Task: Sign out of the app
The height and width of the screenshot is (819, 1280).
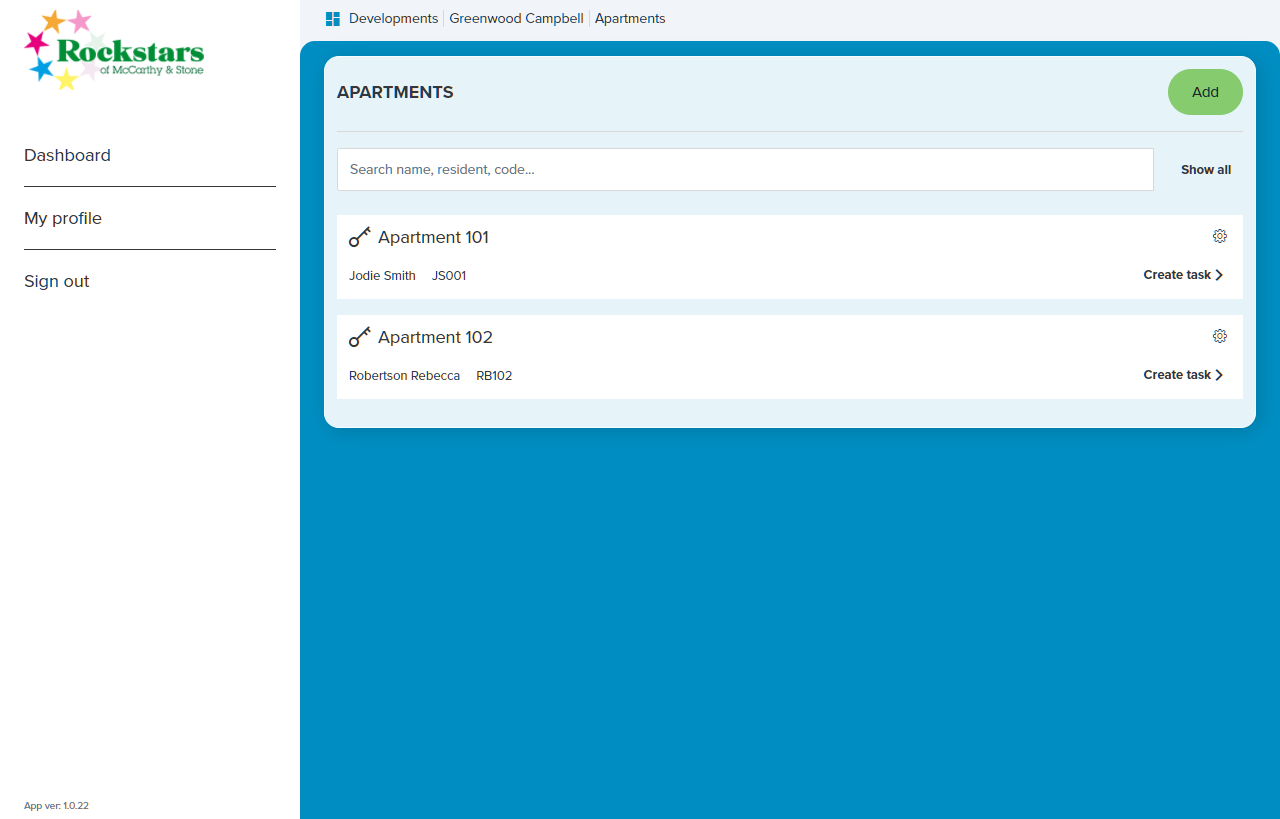Action: (x=57, y=281)
